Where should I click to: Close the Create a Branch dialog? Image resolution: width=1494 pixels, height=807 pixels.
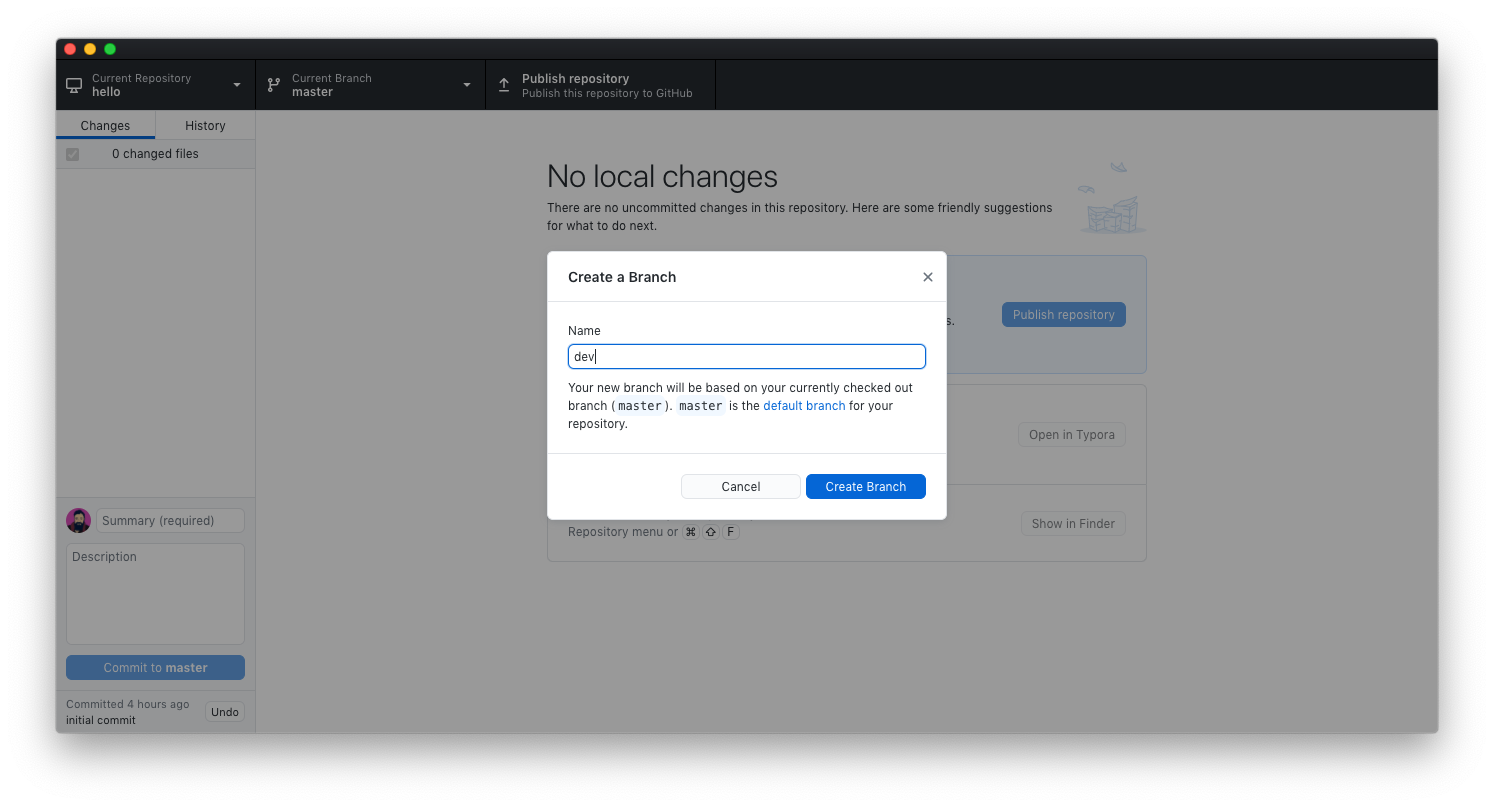927,277
